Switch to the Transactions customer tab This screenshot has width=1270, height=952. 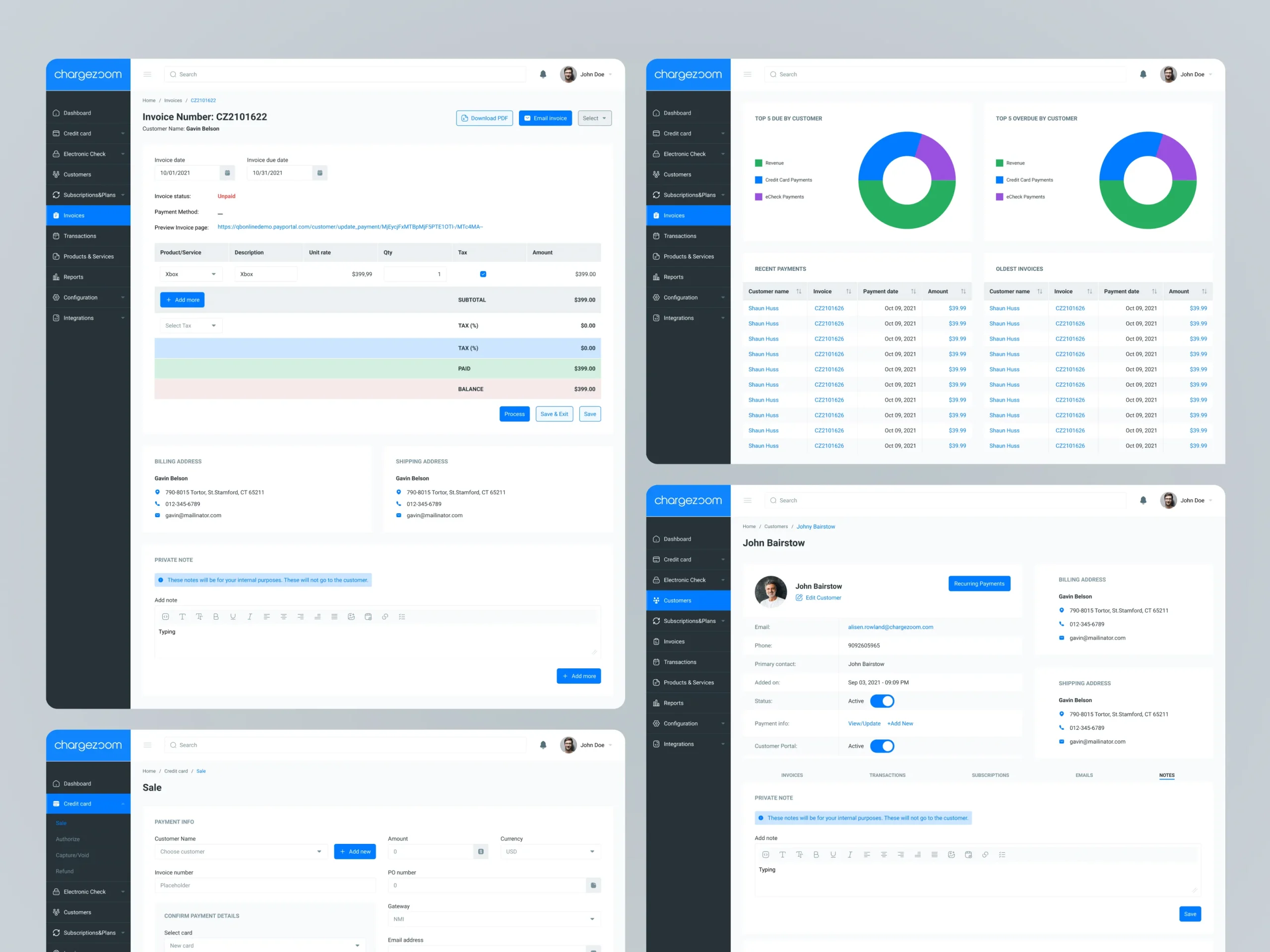click(x=887, y=775)
